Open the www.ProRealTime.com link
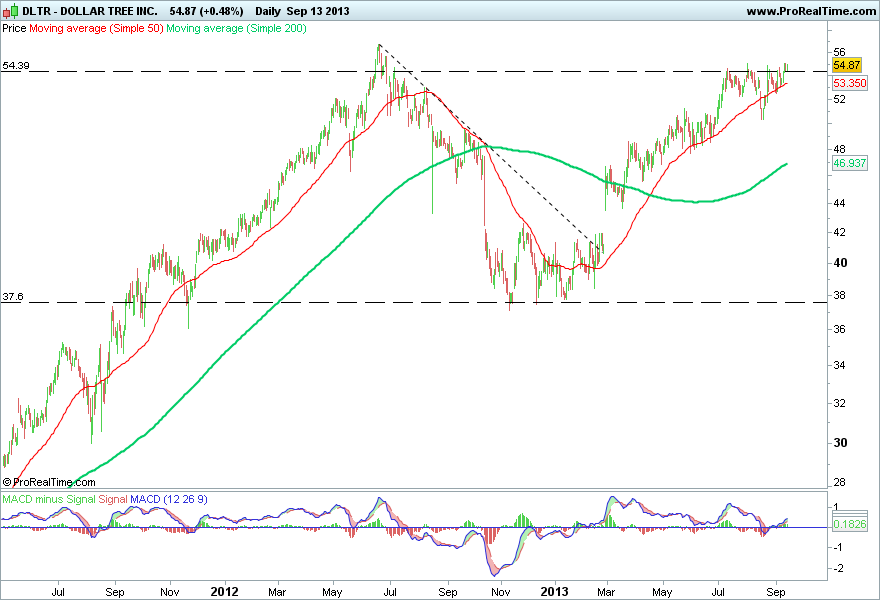This screenshot has width=880, height=600. click(x=811, y=11)
